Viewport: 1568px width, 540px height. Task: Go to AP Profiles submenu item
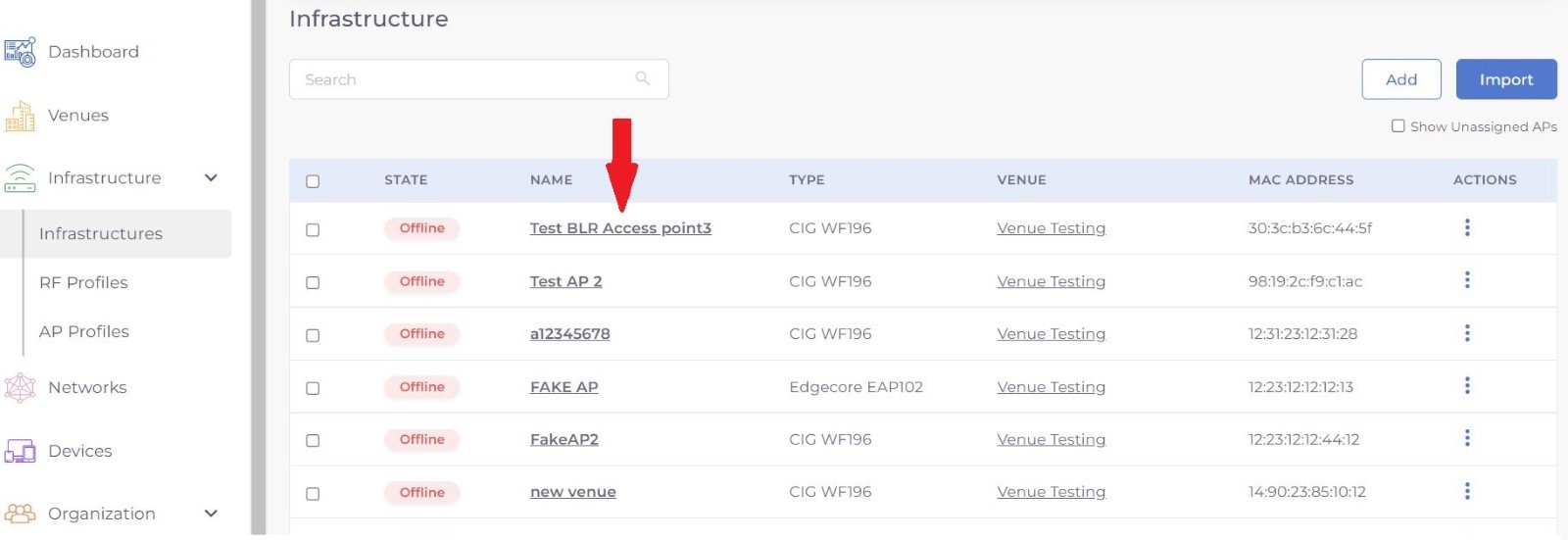(84, 331)
